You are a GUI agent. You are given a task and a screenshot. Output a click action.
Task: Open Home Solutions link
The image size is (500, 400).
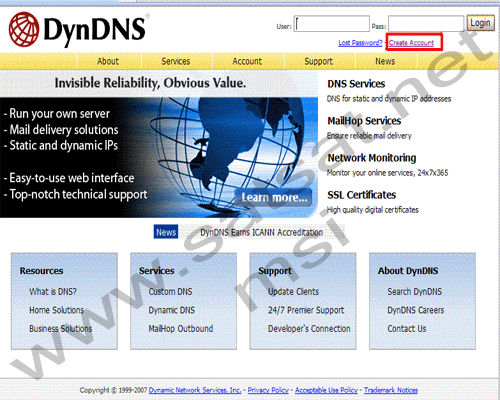tap(56, 310)
